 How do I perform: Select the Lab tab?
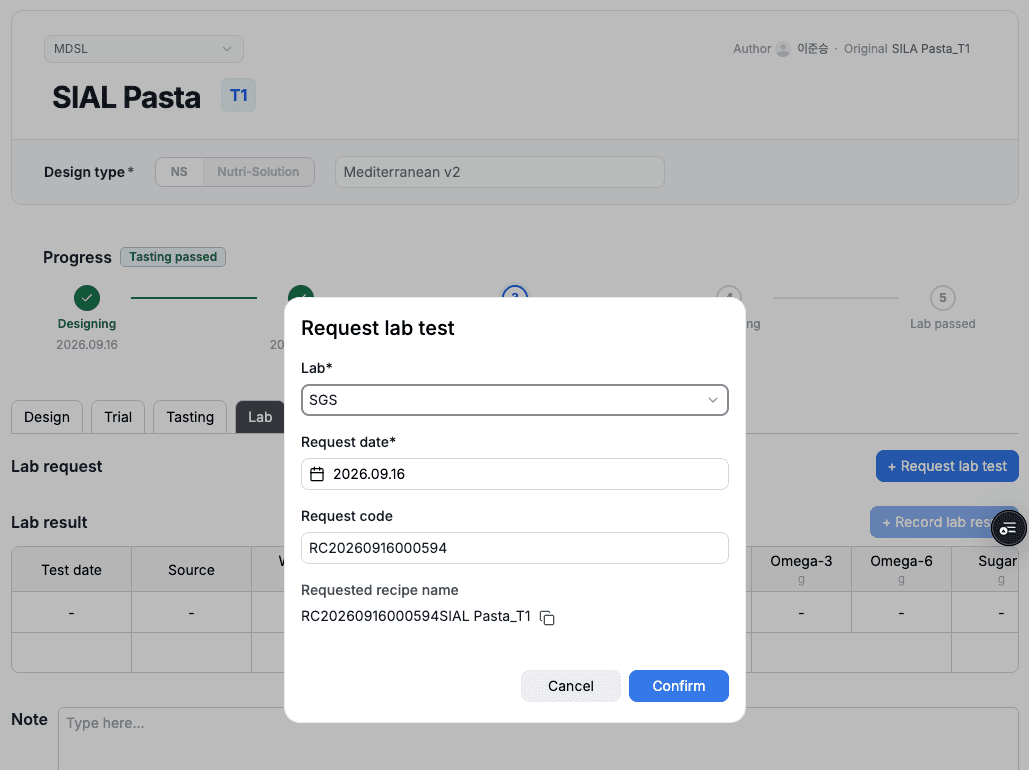260,417
